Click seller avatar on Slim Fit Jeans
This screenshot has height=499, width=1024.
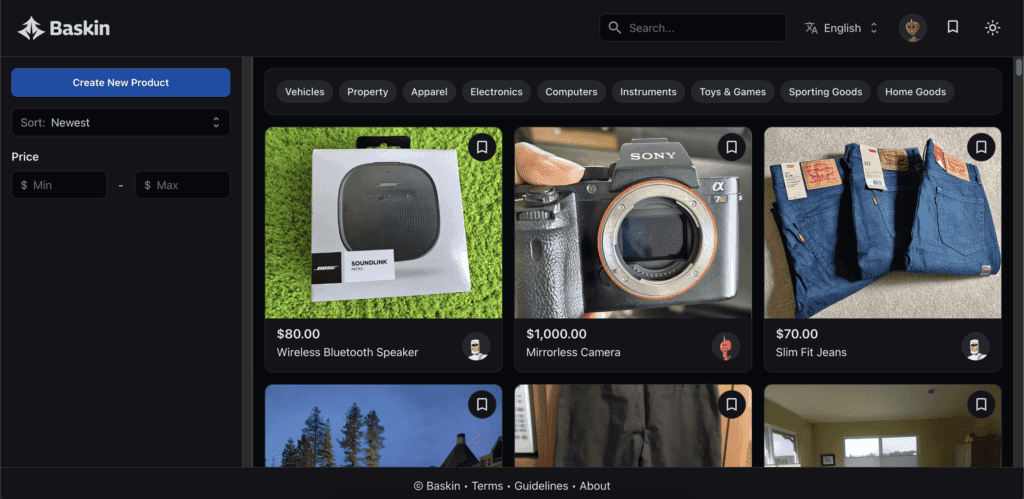click(975, 347)
